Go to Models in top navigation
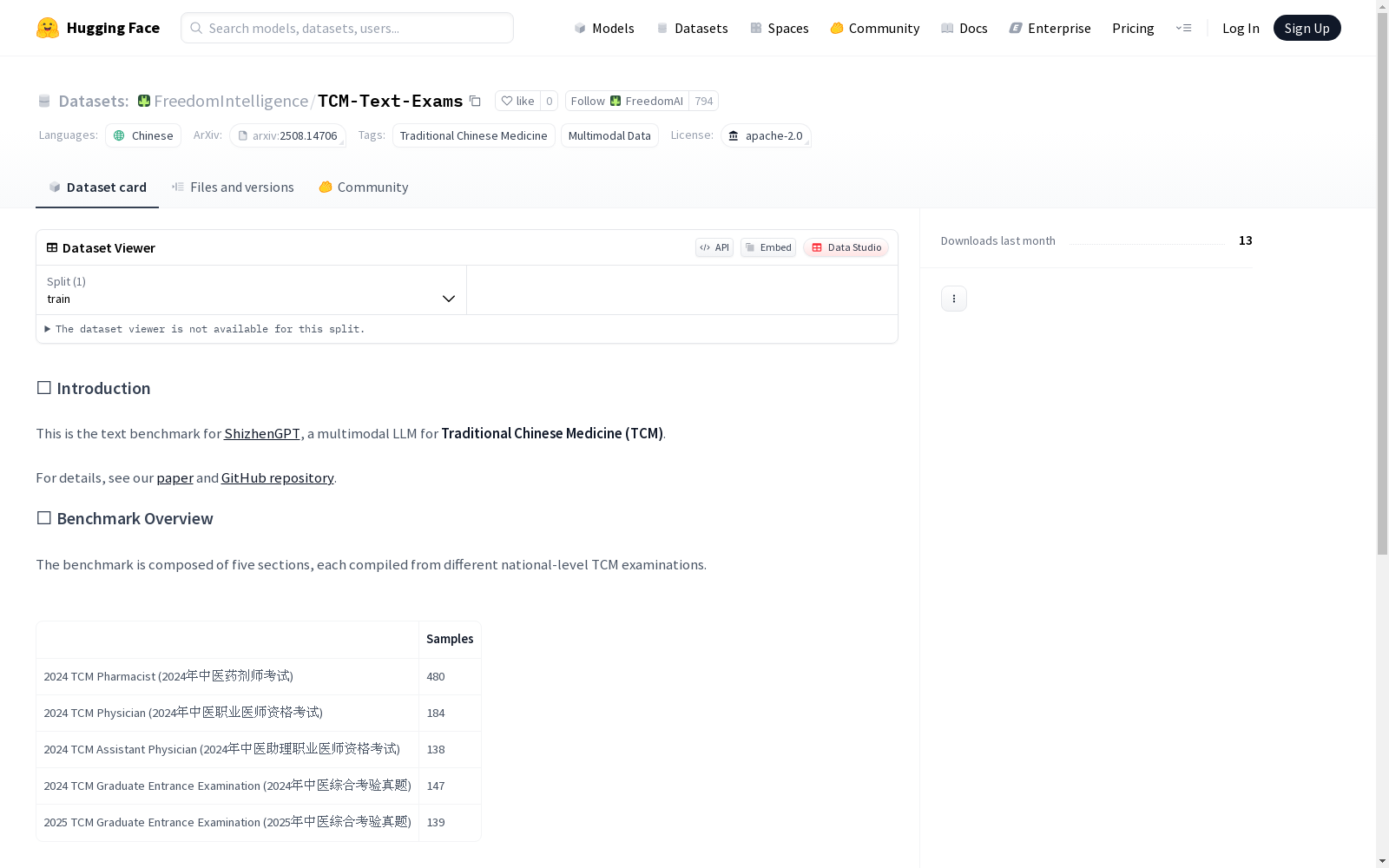1389x868 pixels. pyautogui.click(x=604, y=28)
